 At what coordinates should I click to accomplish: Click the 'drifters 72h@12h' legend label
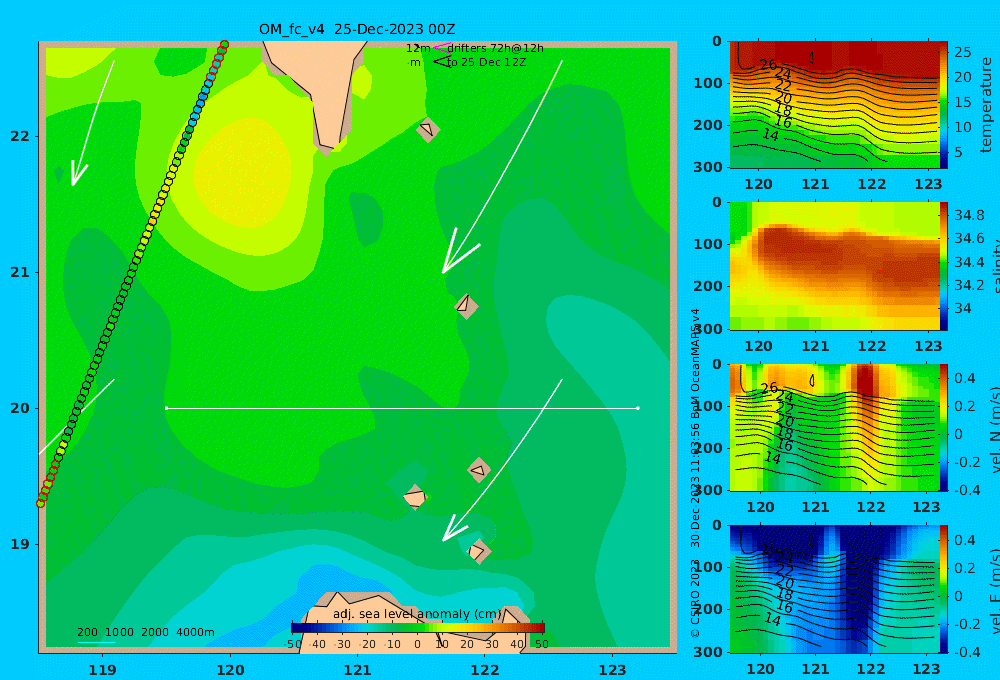coord(496,48)
